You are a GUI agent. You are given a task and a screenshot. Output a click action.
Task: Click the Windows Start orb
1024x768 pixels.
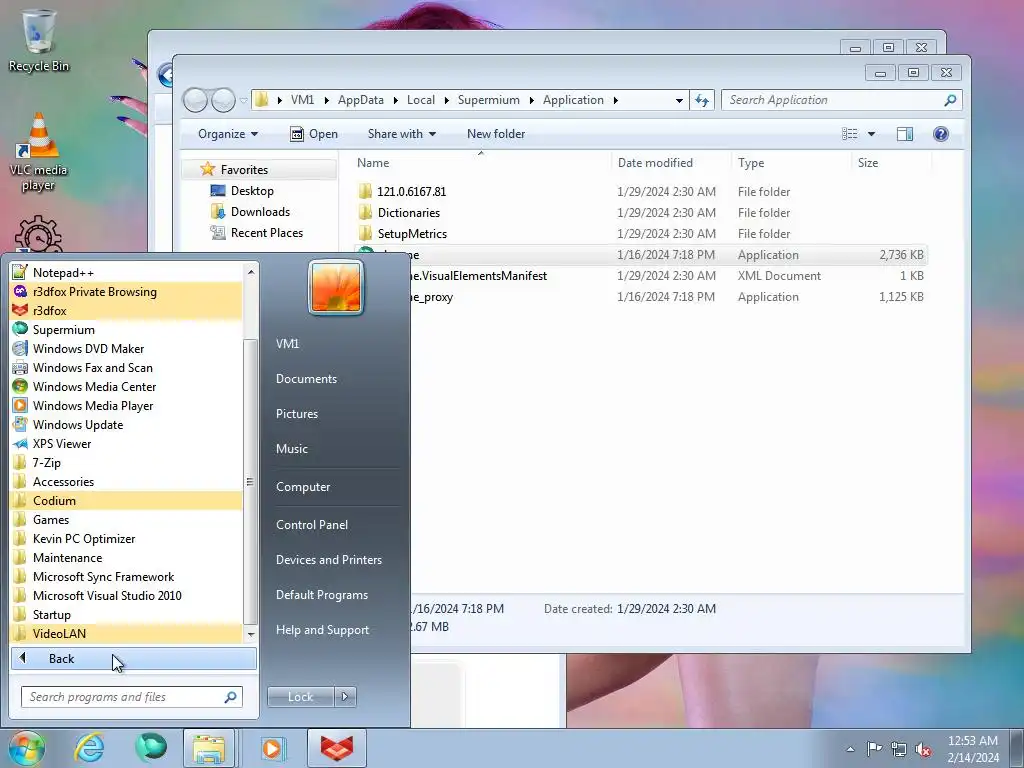point(26,748)
